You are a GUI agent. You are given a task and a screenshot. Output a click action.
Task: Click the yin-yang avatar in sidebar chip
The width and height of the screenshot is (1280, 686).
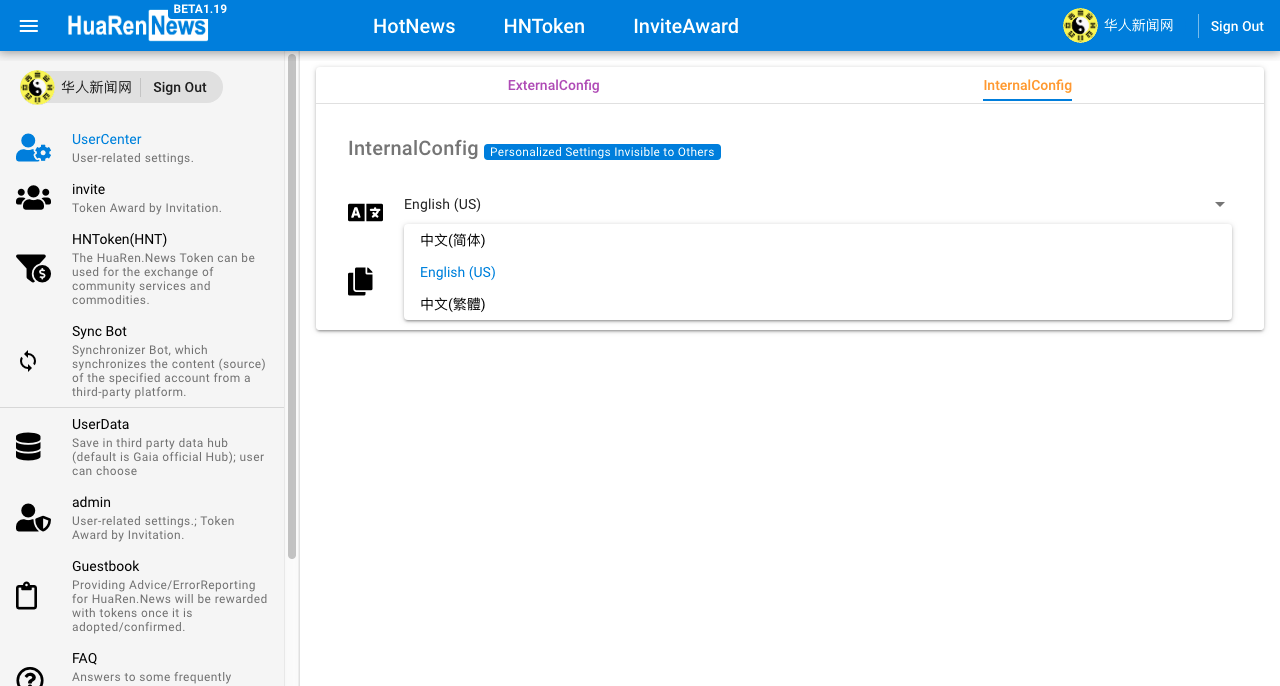tap(37, 87)
